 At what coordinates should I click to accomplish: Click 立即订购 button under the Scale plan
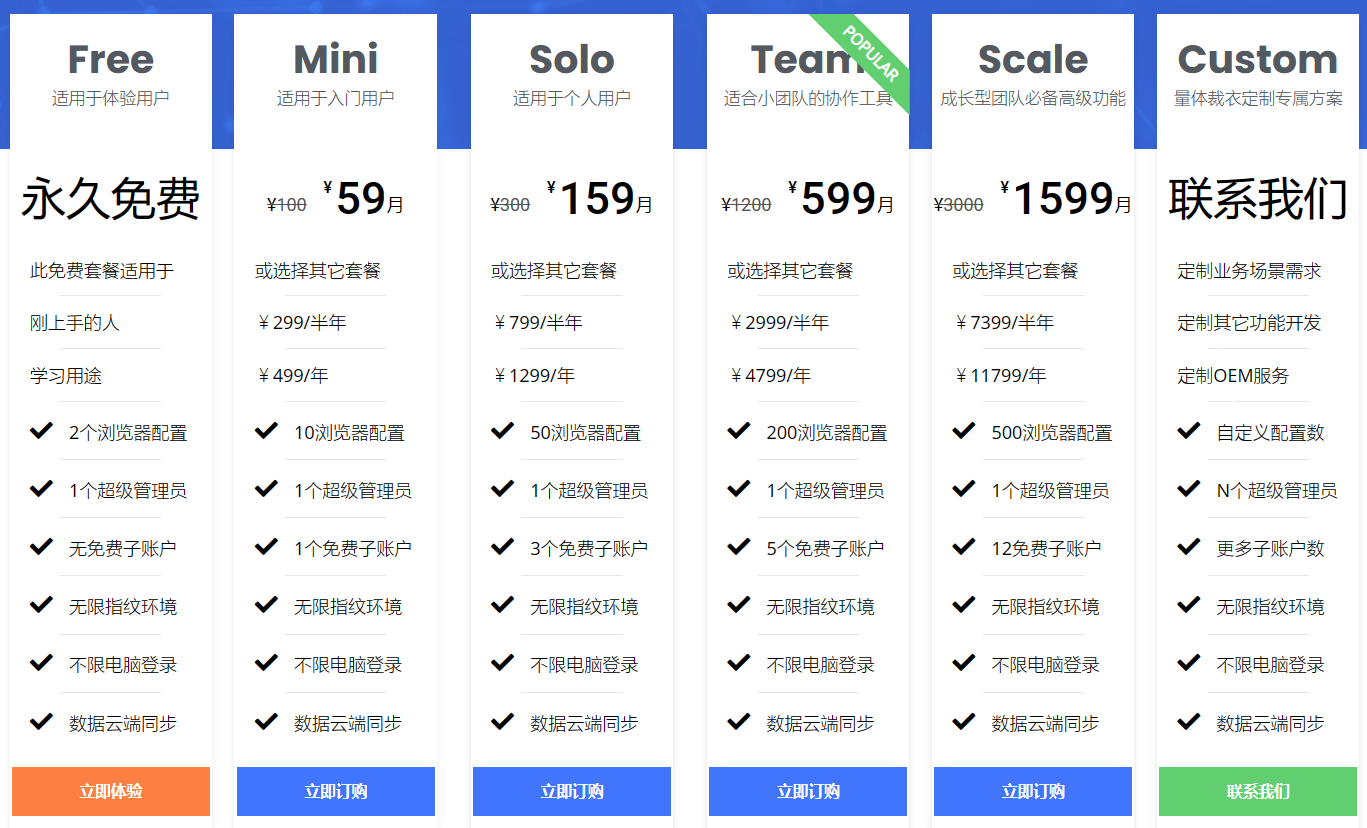(1033, 791)
